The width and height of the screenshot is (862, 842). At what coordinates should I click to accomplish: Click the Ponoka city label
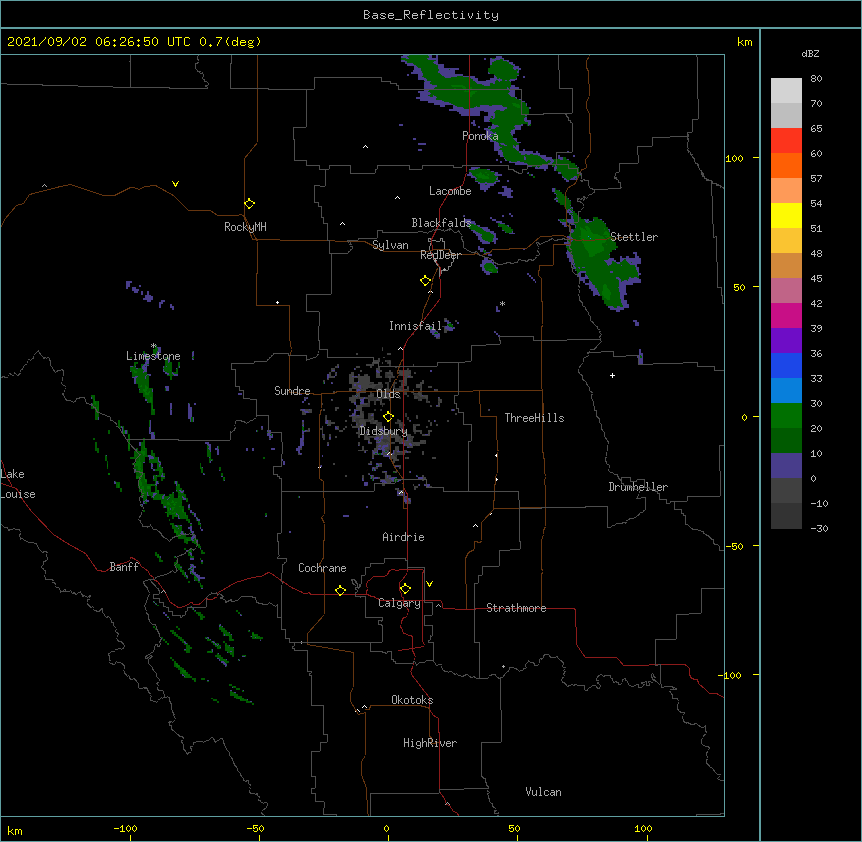click(480, 136)
